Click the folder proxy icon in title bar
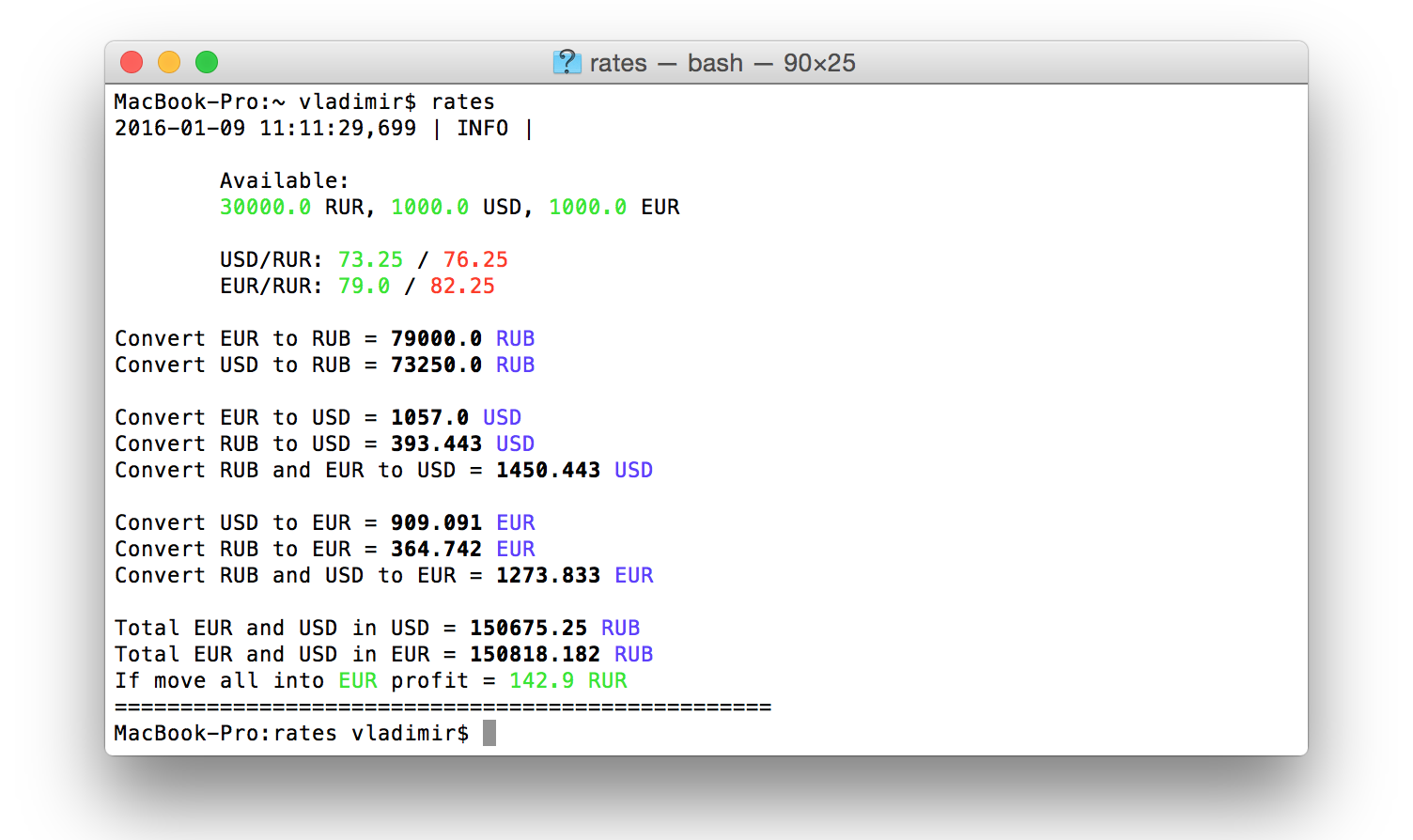Image resolution: width=1413 pixels, height=840 pixels. [x=567, y=62]
